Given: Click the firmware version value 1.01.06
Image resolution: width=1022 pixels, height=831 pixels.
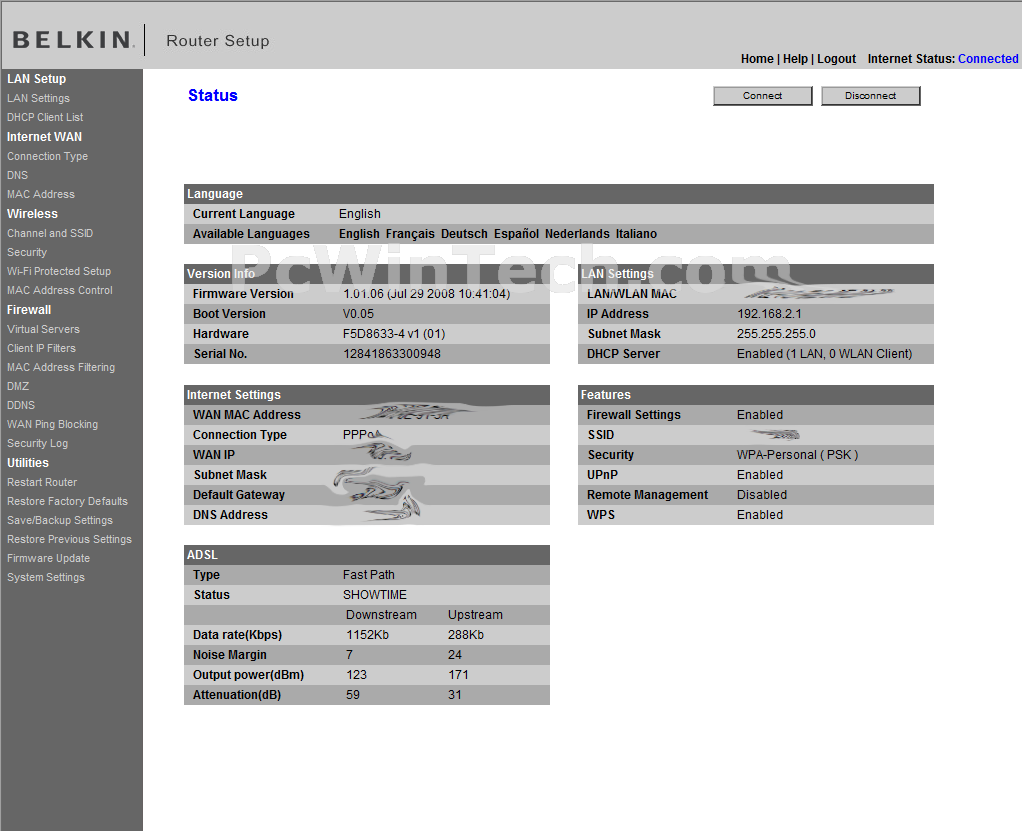Looking at the screenshot, I should 426,294.
